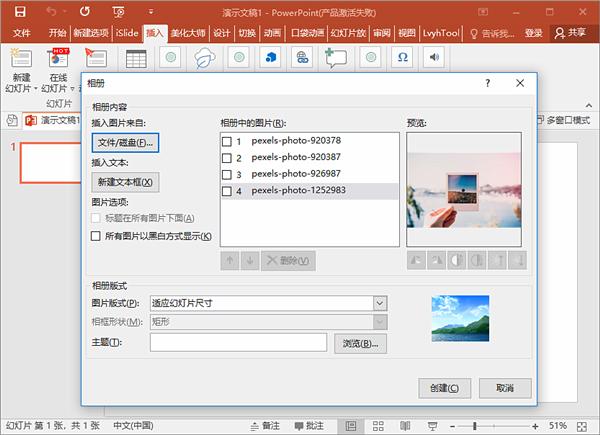Zoom in with the plus button

535,426
